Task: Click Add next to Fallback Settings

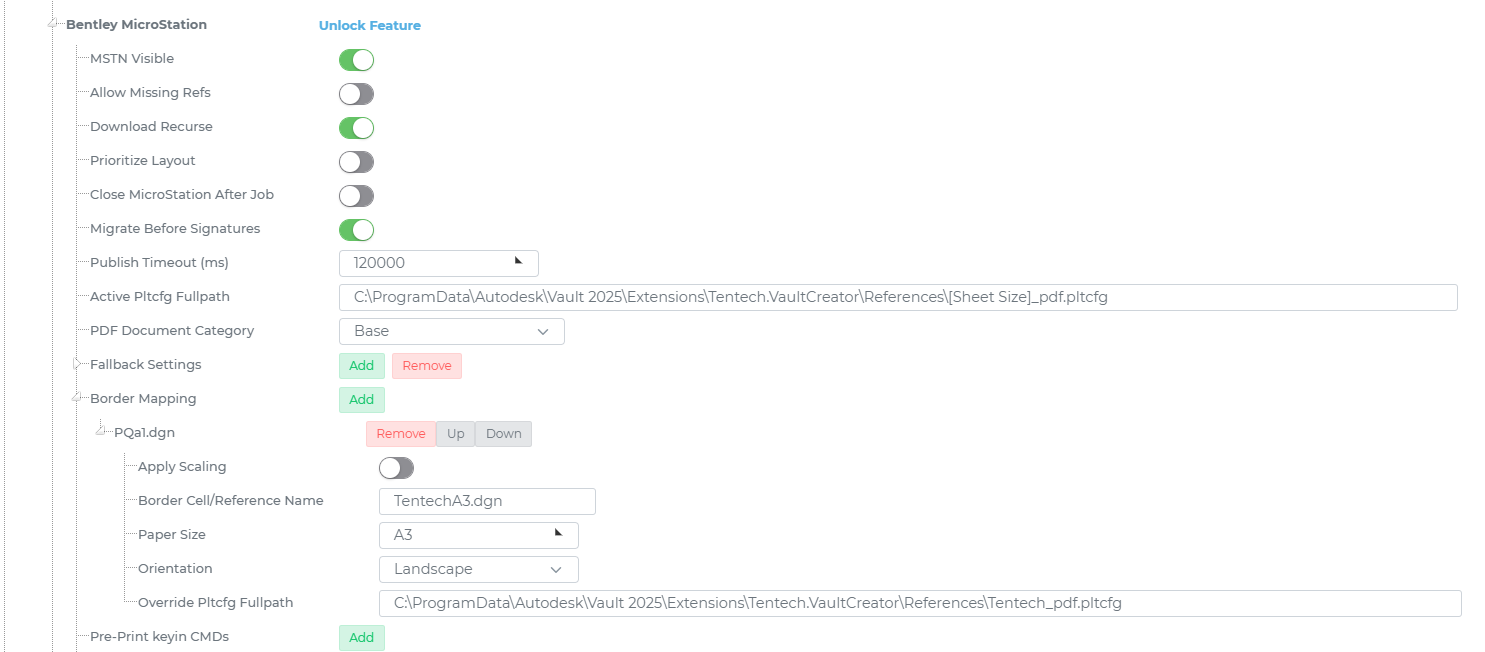Action: [x=361, y=366]
